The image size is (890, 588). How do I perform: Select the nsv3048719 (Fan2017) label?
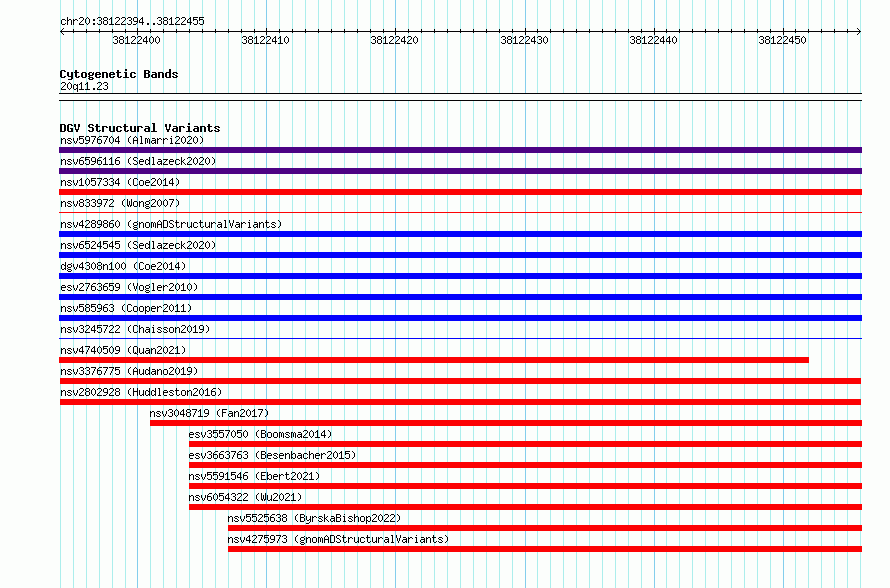pyautogui.click(x=209, y=413)
